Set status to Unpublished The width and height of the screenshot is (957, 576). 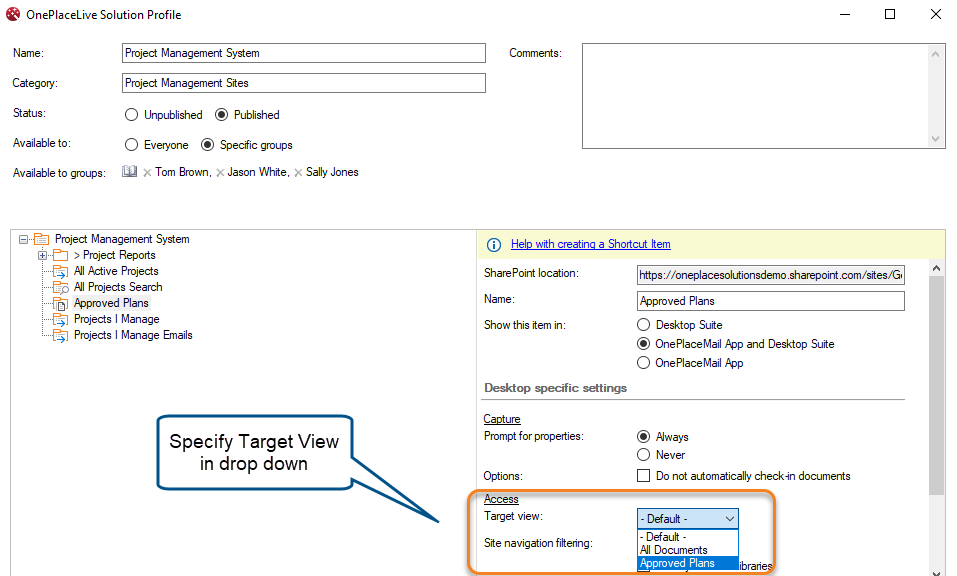(x=132, y=115)
